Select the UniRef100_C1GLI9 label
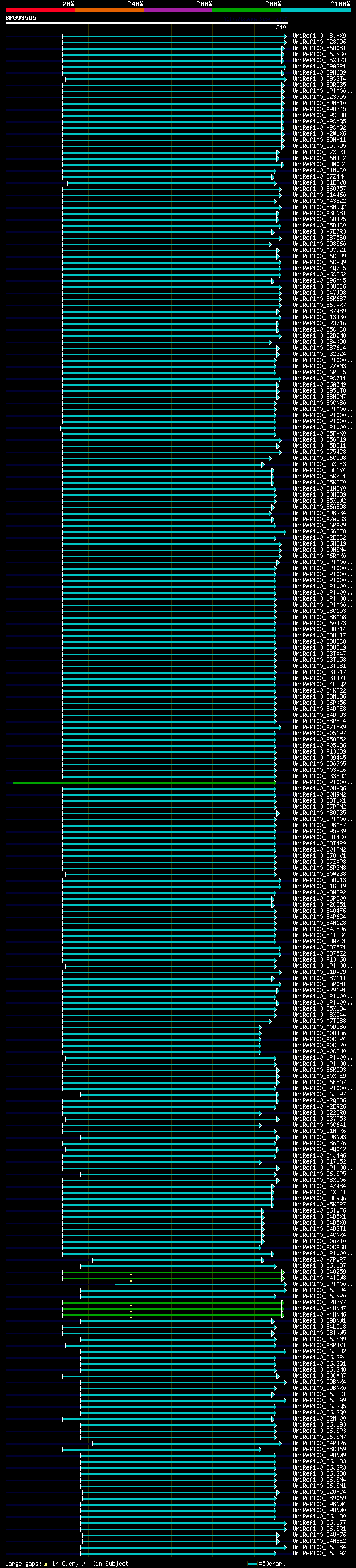Image resolution: width=356 pixels, height=1568 pixels. 319,886
